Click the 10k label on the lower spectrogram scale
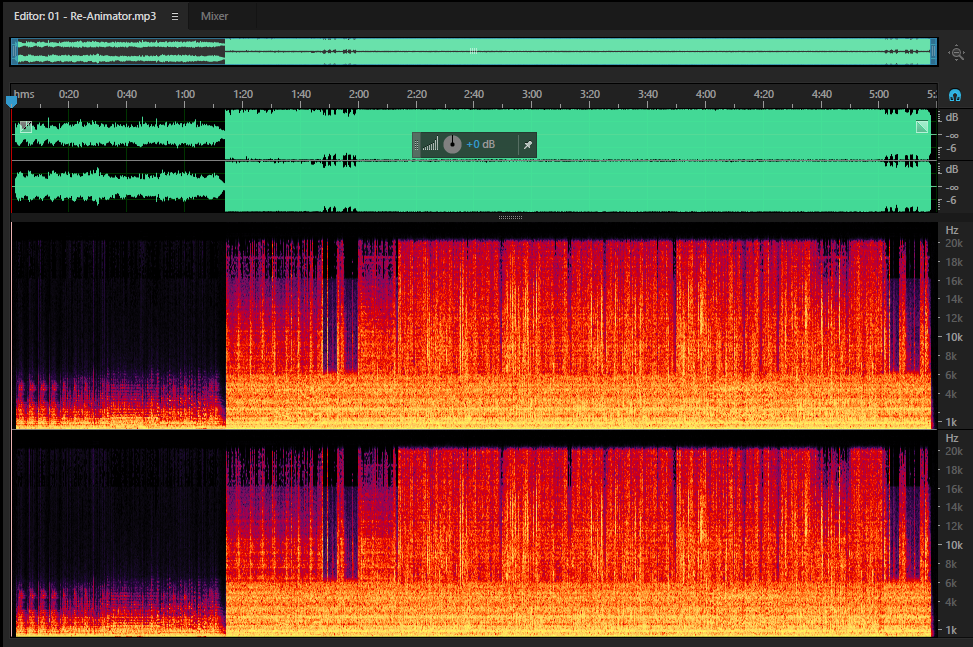 tap(954, 545)
